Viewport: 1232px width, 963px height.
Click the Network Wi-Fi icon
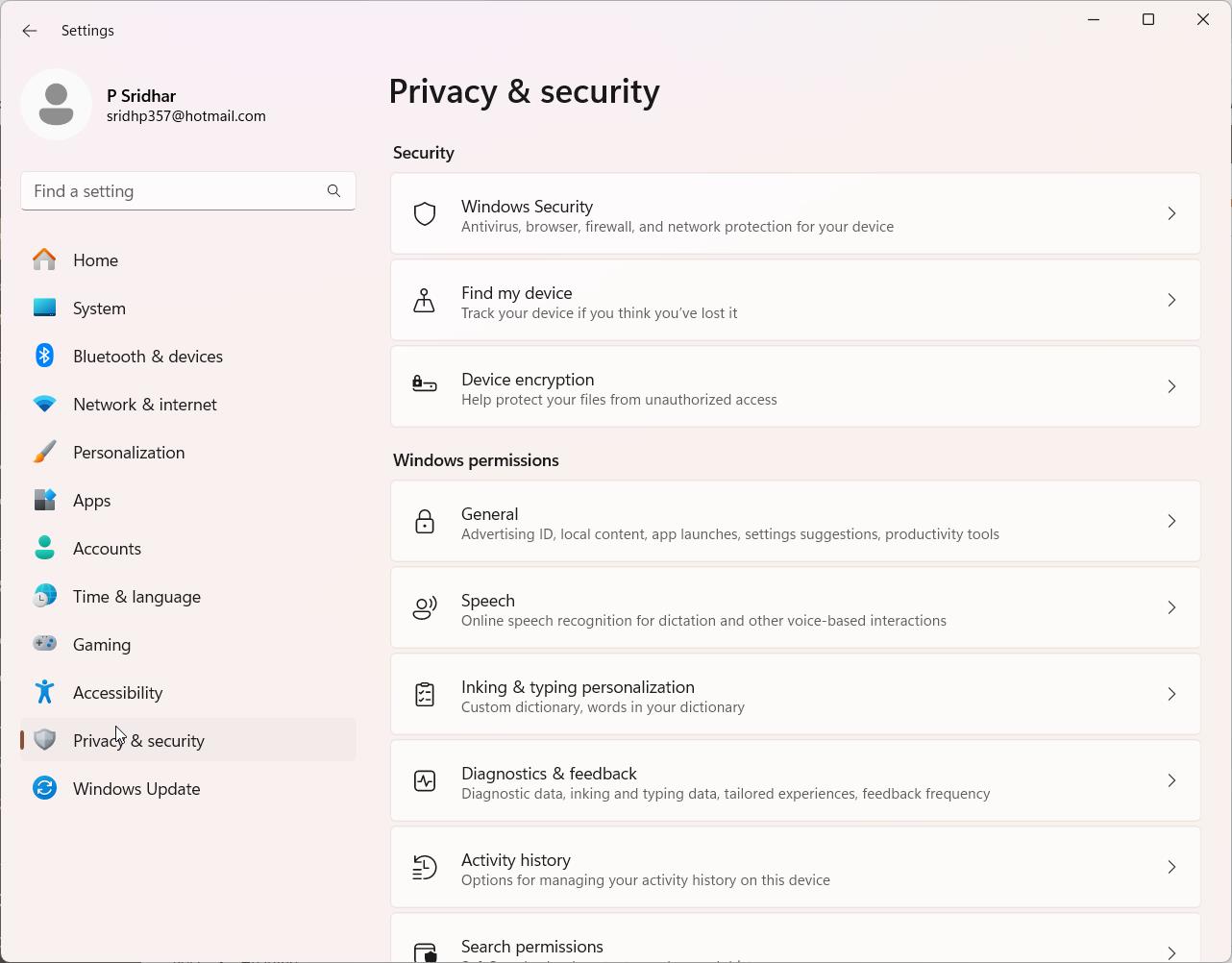pyautogui.click(x=44, y=405)
